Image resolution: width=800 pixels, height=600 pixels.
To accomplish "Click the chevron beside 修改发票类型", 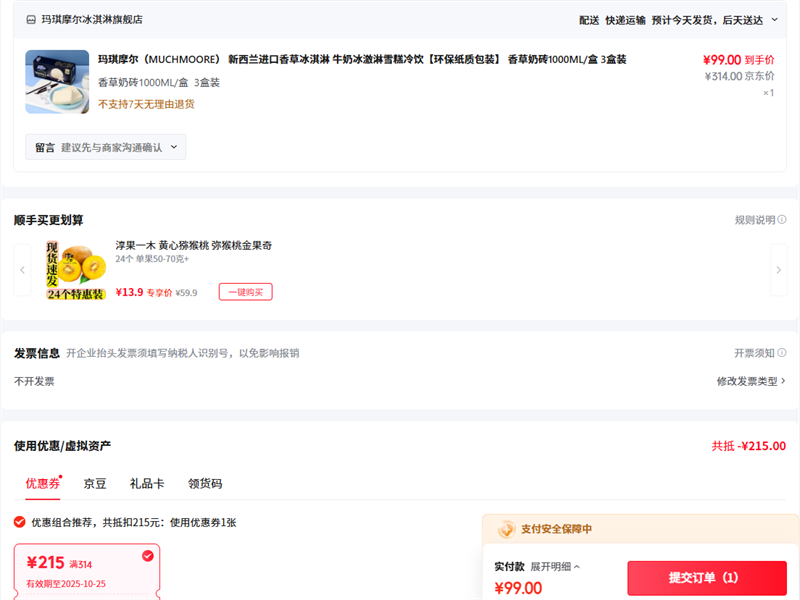I will 783,381.
